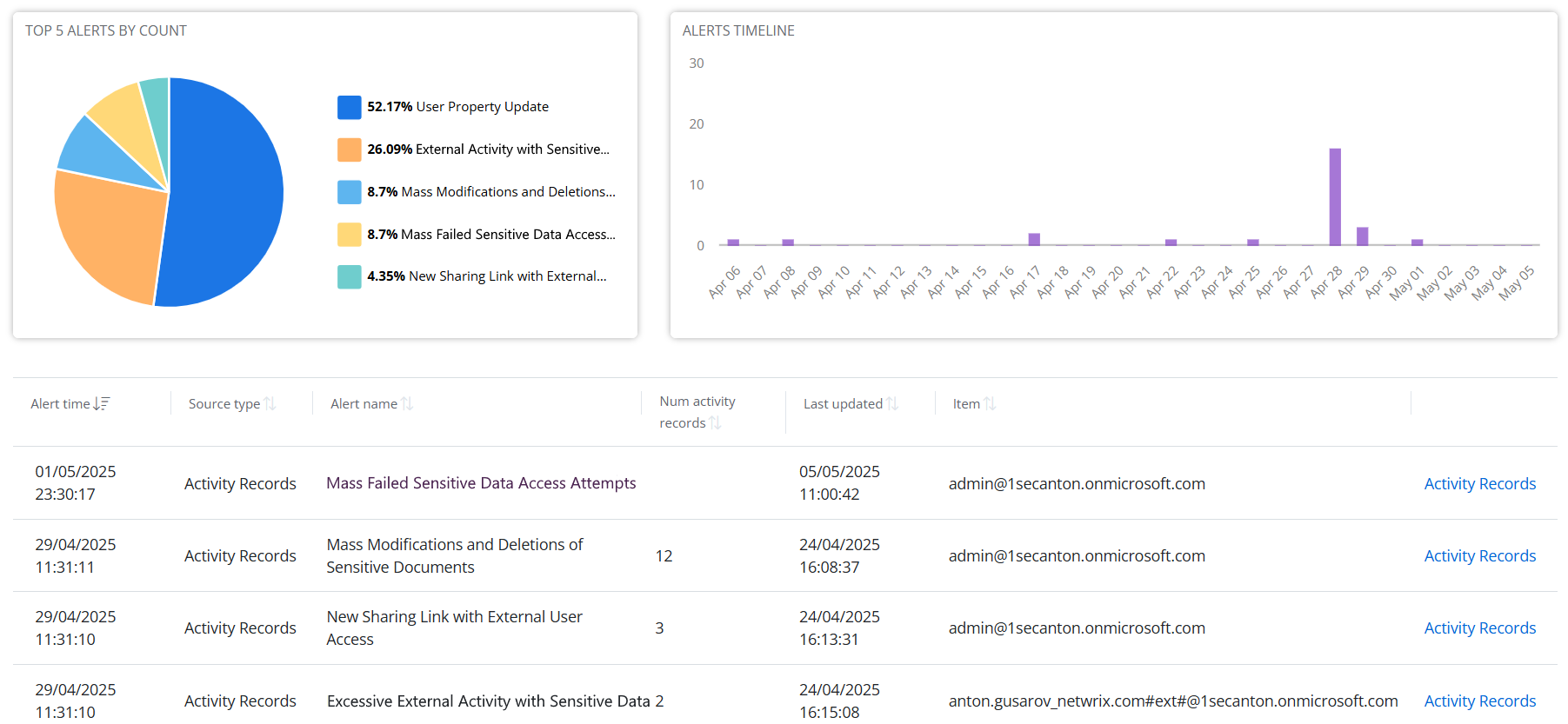Sort by Num activity records arrows
The image size is (1568, 724).
coord(715,423)
